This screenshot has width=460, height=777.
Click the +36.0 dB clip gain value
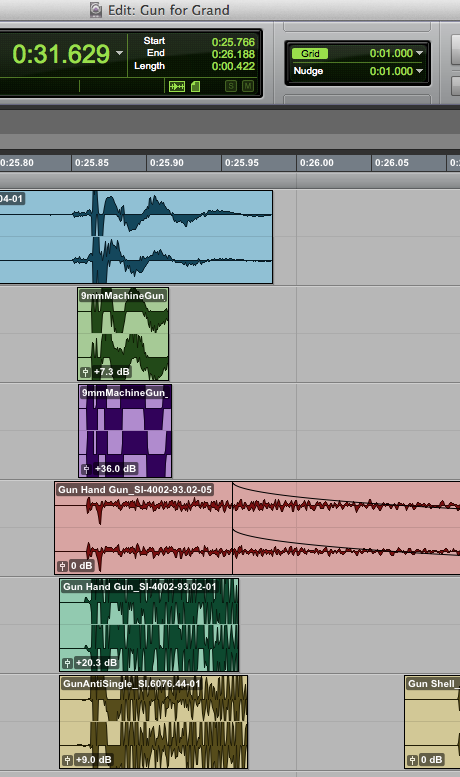coord(115,469)
